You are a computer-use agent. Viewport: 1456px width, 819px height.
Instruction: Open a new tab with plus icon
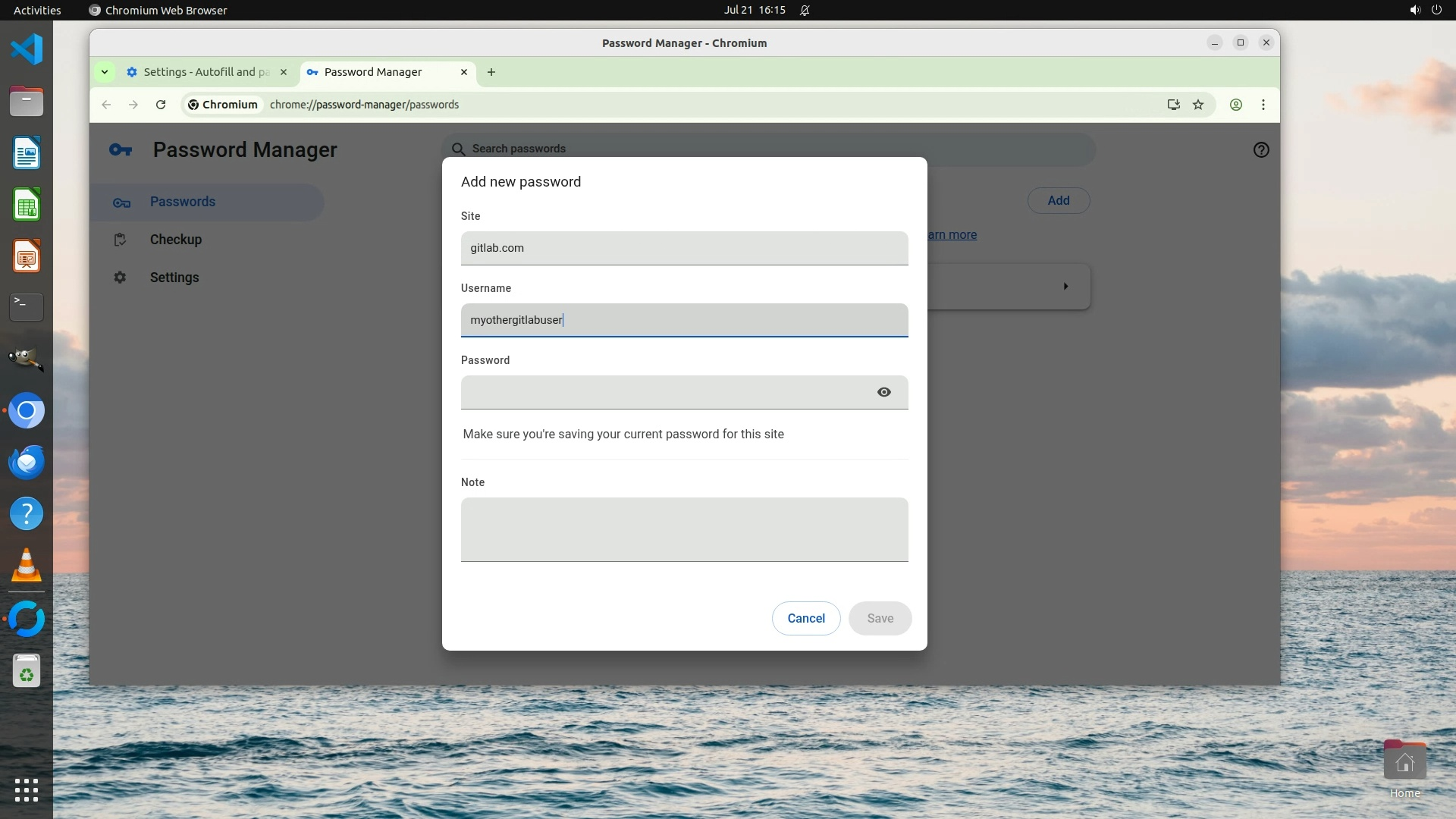tap(491, 72)
